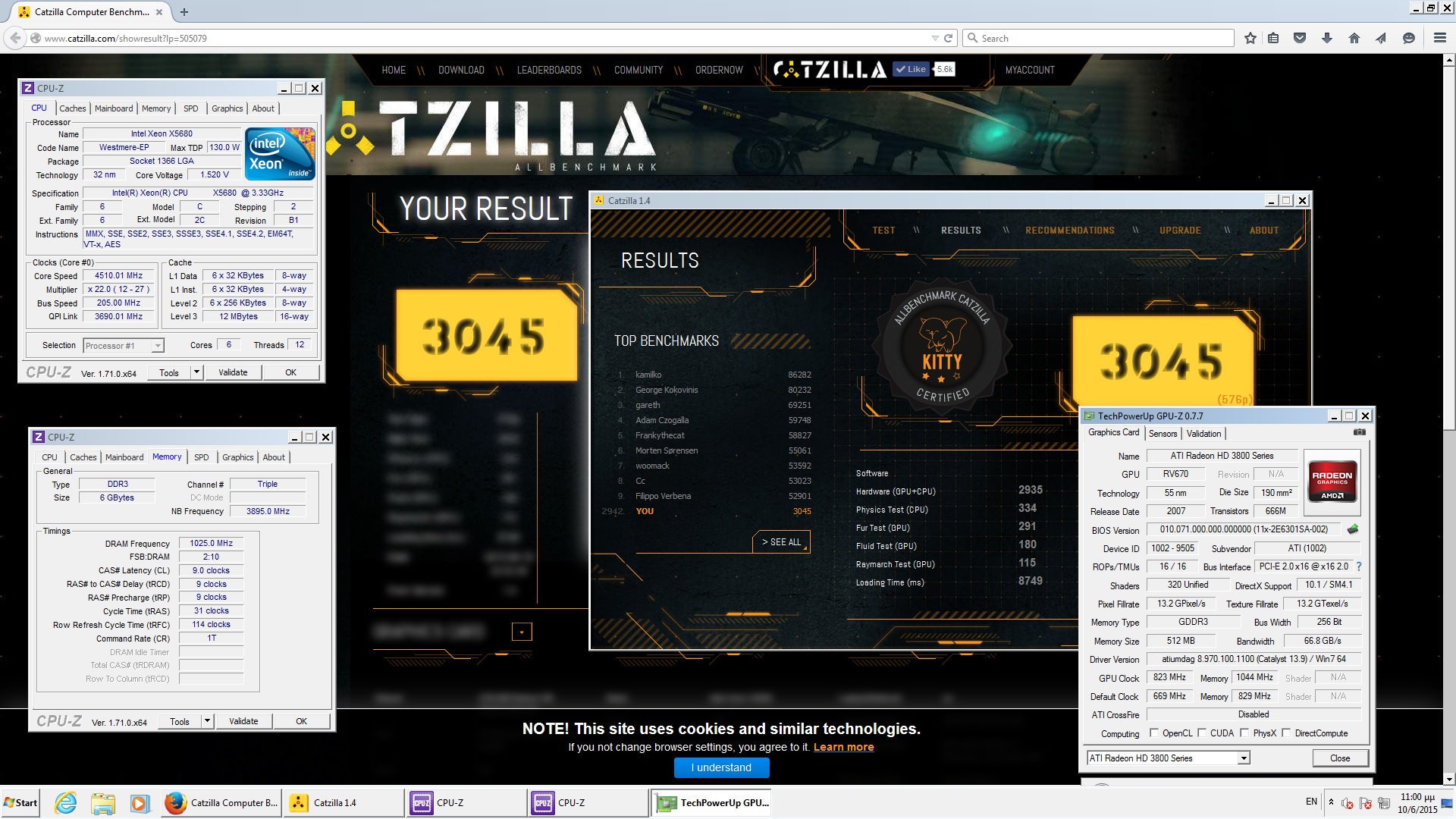1456x819 pixels.
Task: Open Firefox downloads arrow icon
Action: pyautogui.click(x=1327, y=38)
